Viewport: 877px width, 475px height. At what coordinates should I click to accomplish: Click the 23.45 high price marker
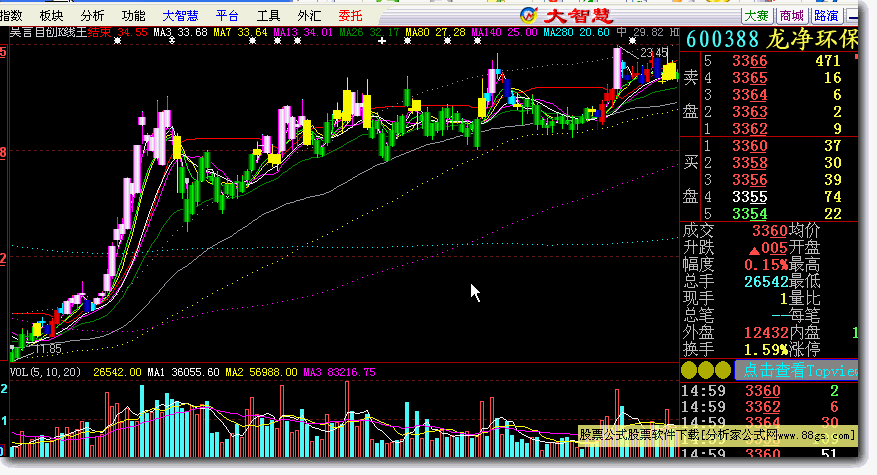(654, 53)
